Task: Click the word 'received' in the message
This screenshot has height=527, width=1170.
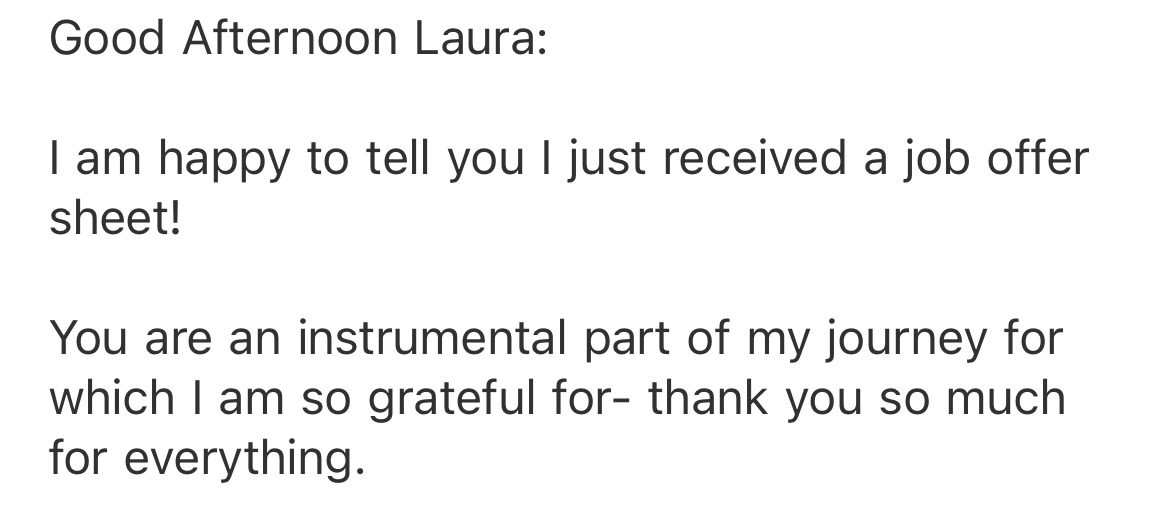Action: [754, 158]
